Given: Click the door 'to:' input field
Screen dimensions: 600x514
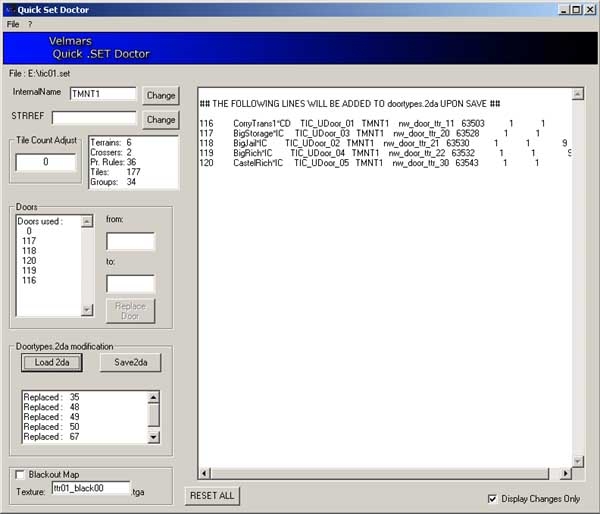Looking at the screenshot, I should click(130, 284).
